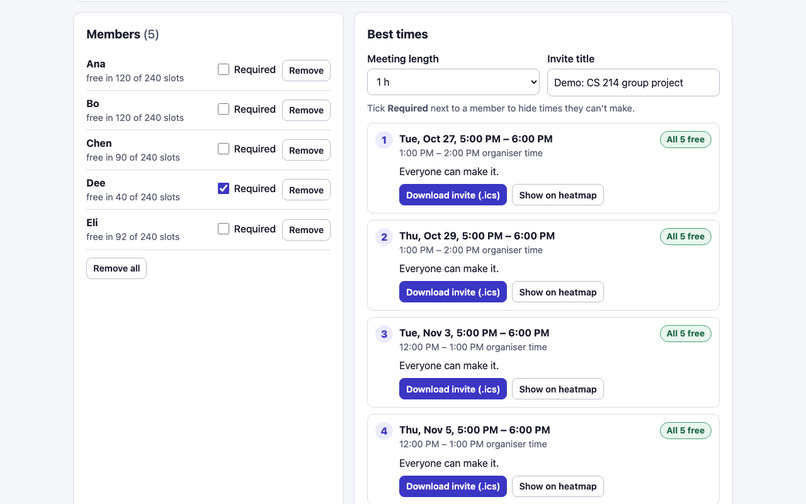
Task: Click member name 'Dee'
Action: click(96, 183)
